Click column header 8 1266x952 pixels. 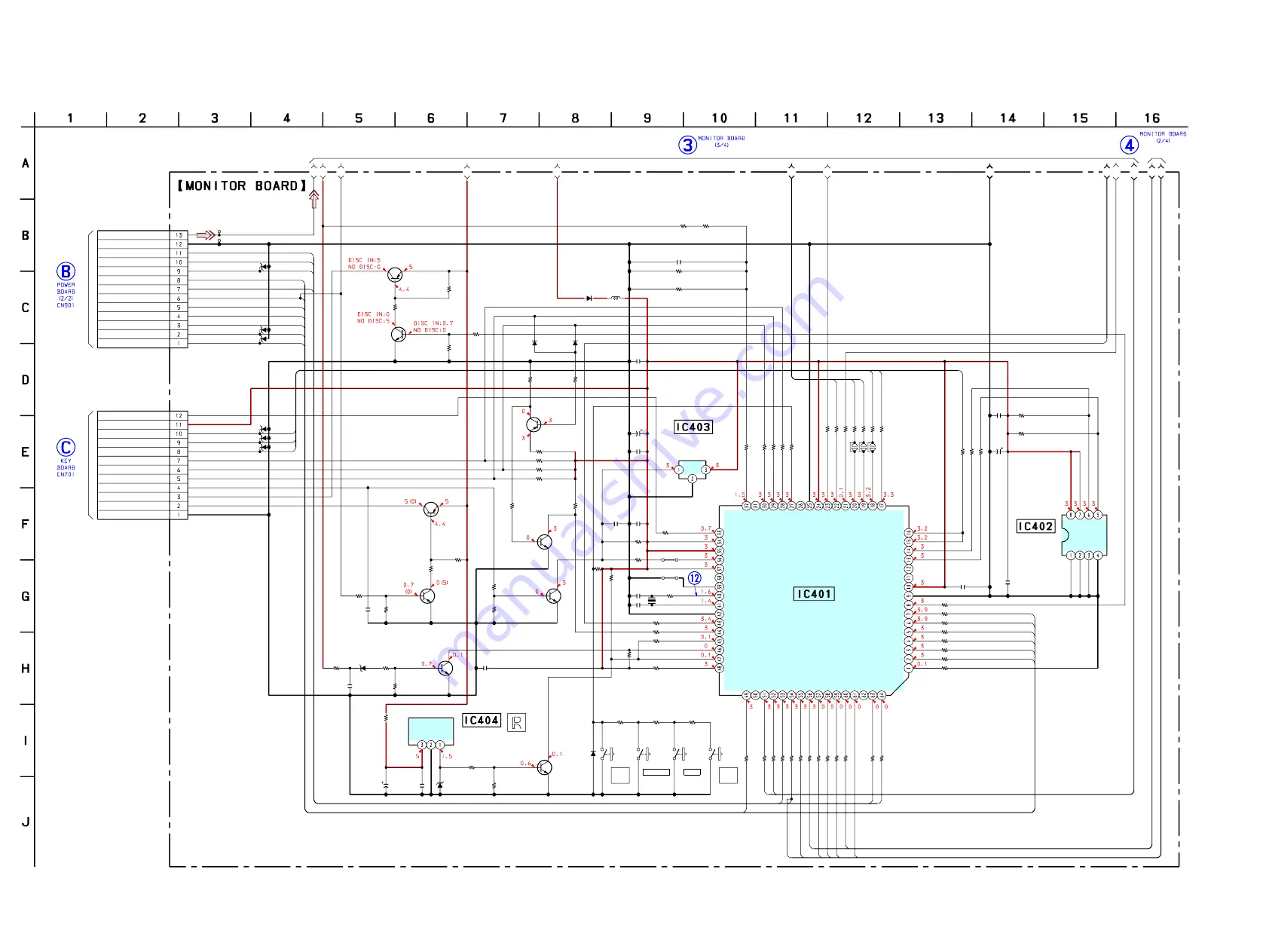pos(575,118)
